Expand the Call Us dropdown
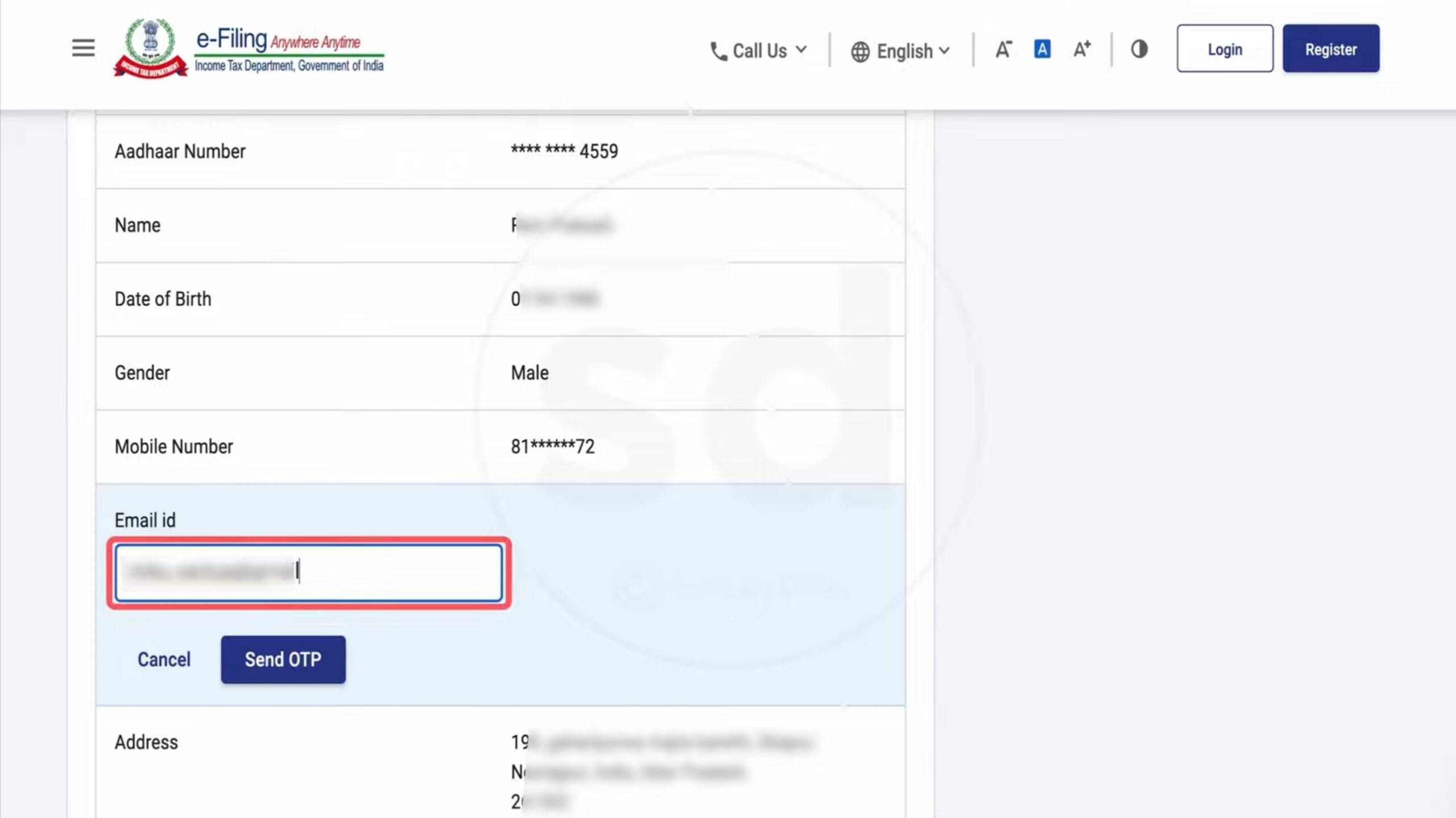 759,51
